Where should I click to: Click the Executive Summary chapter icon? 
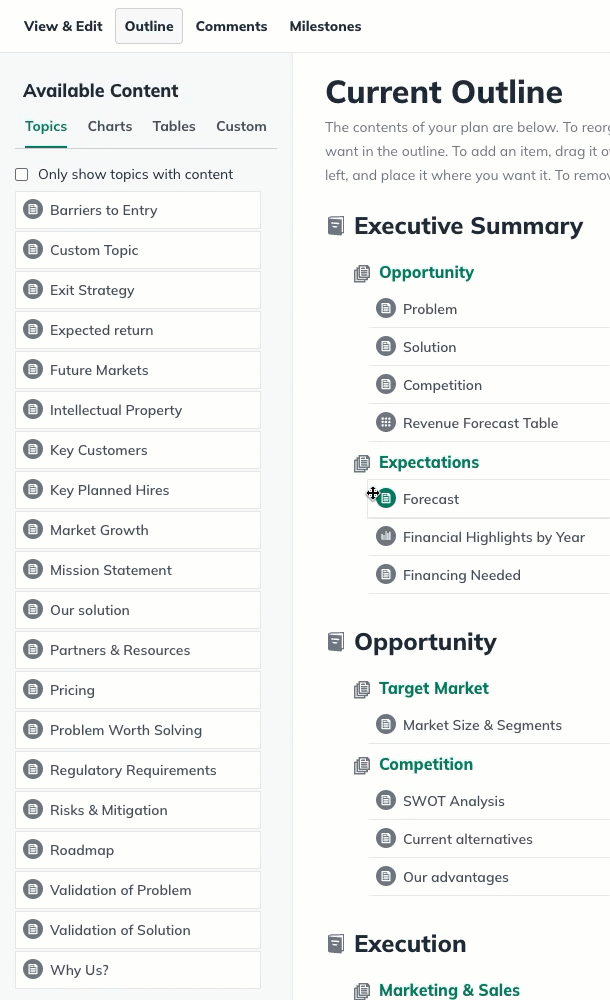pyautogui.click(x=336, y=226)
